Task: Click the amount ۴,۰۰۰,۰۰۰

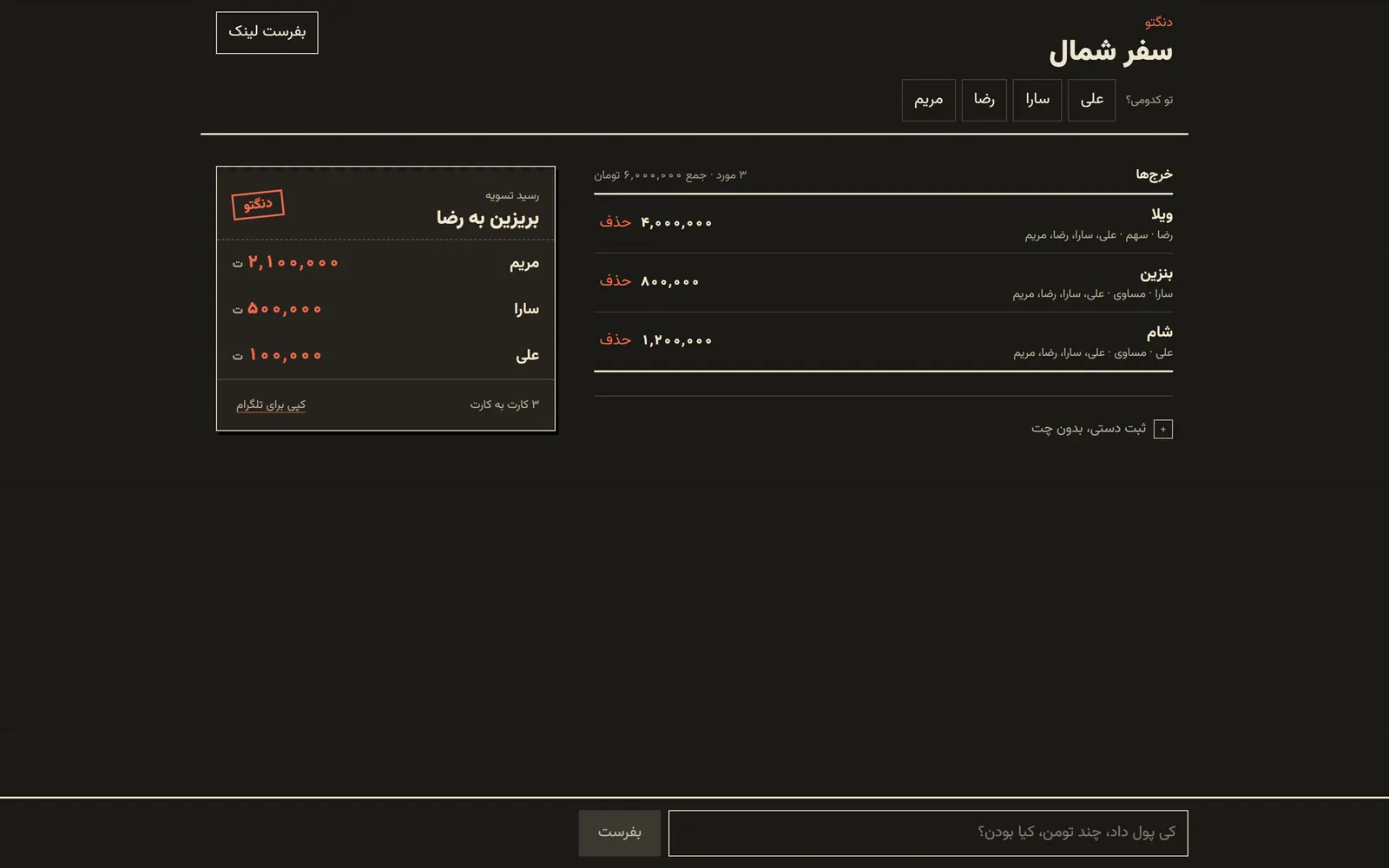Action: pyautogui.click(x=676, y=223)
